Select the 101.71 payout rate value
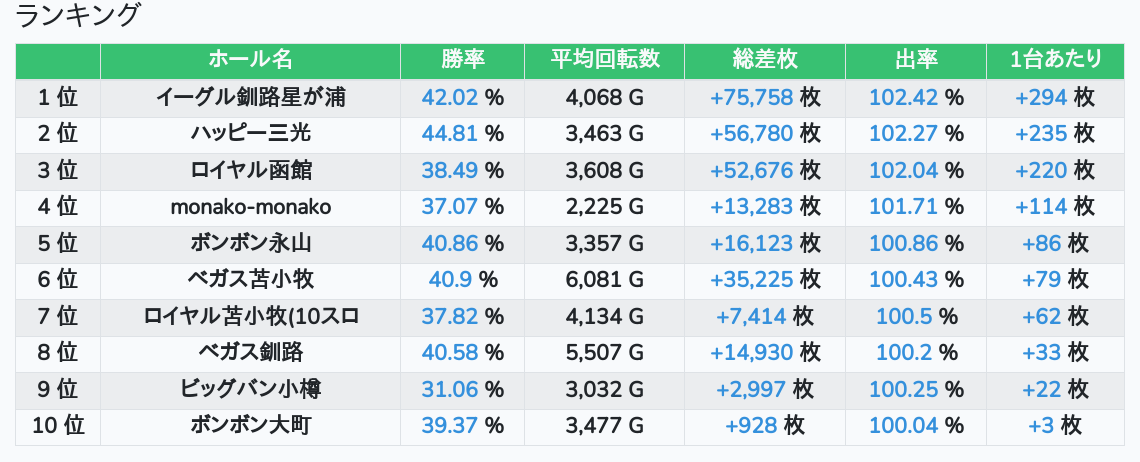The image size is (1140, 462). [x=904, y=207]
